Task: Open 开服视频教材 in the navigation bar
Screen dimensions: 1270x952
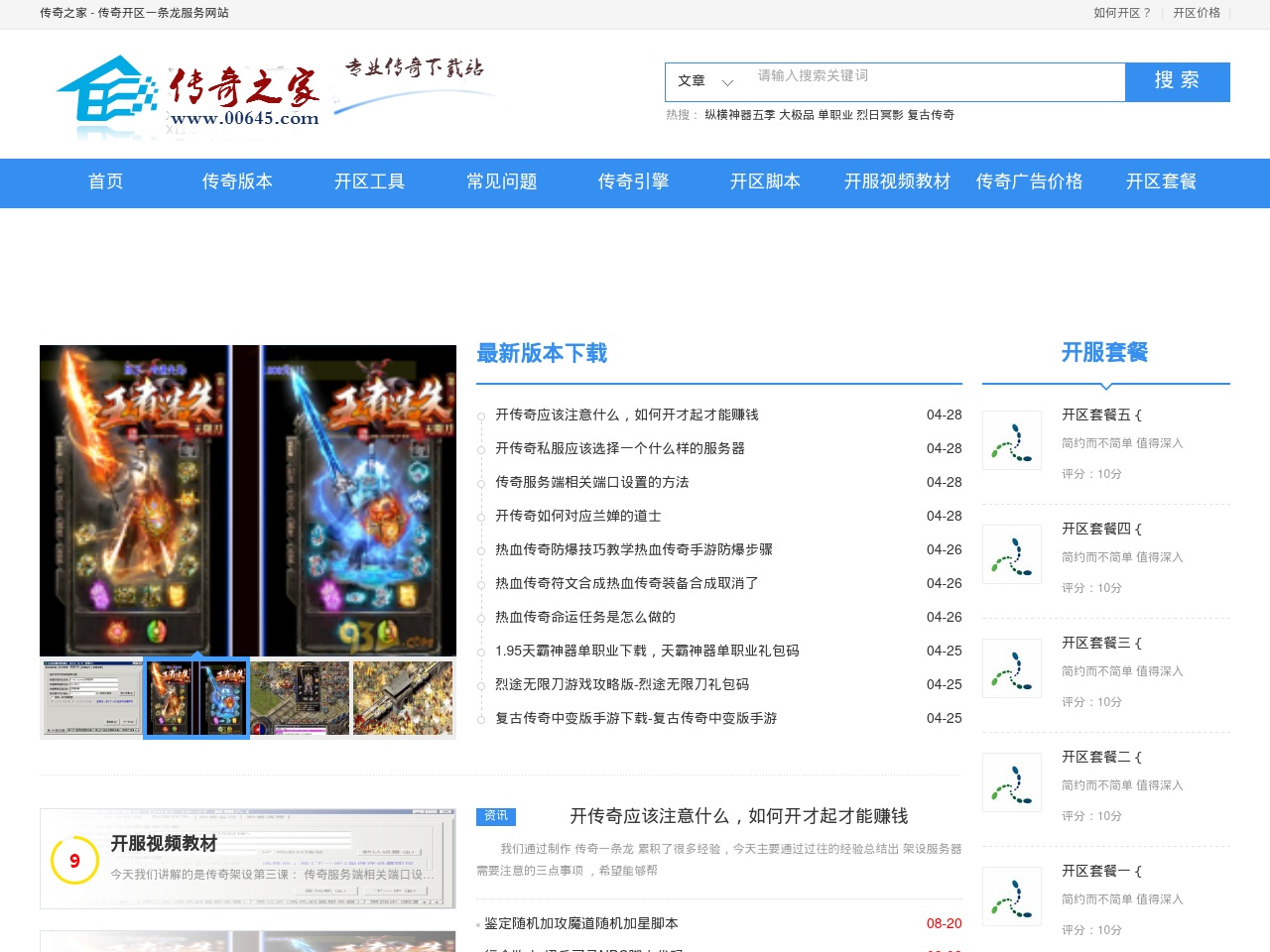Action: point(898,182)
